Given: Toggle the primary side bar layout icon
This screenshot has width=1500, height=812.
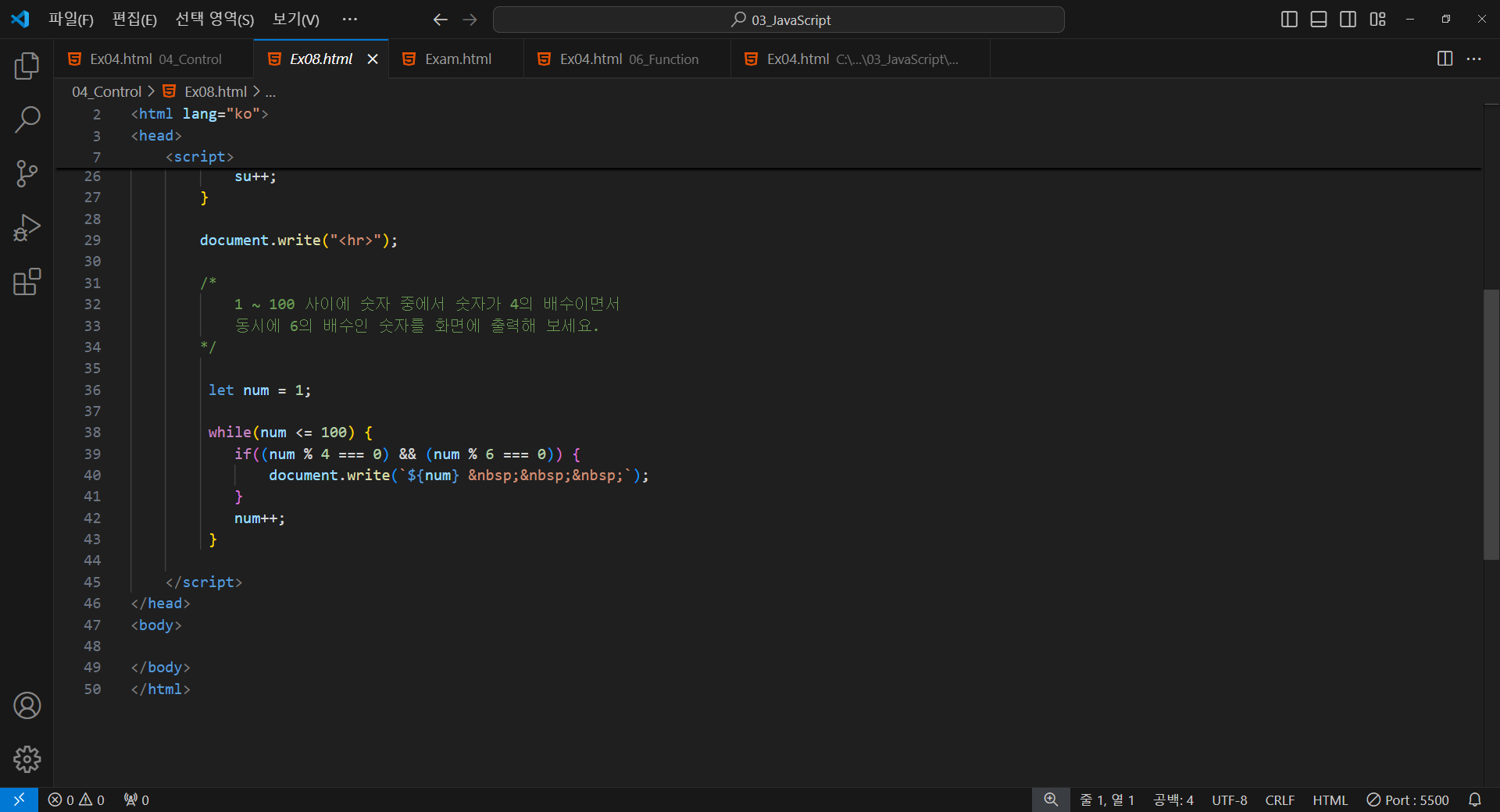Looking at the screenshot, I should (x=1289, y=20).
